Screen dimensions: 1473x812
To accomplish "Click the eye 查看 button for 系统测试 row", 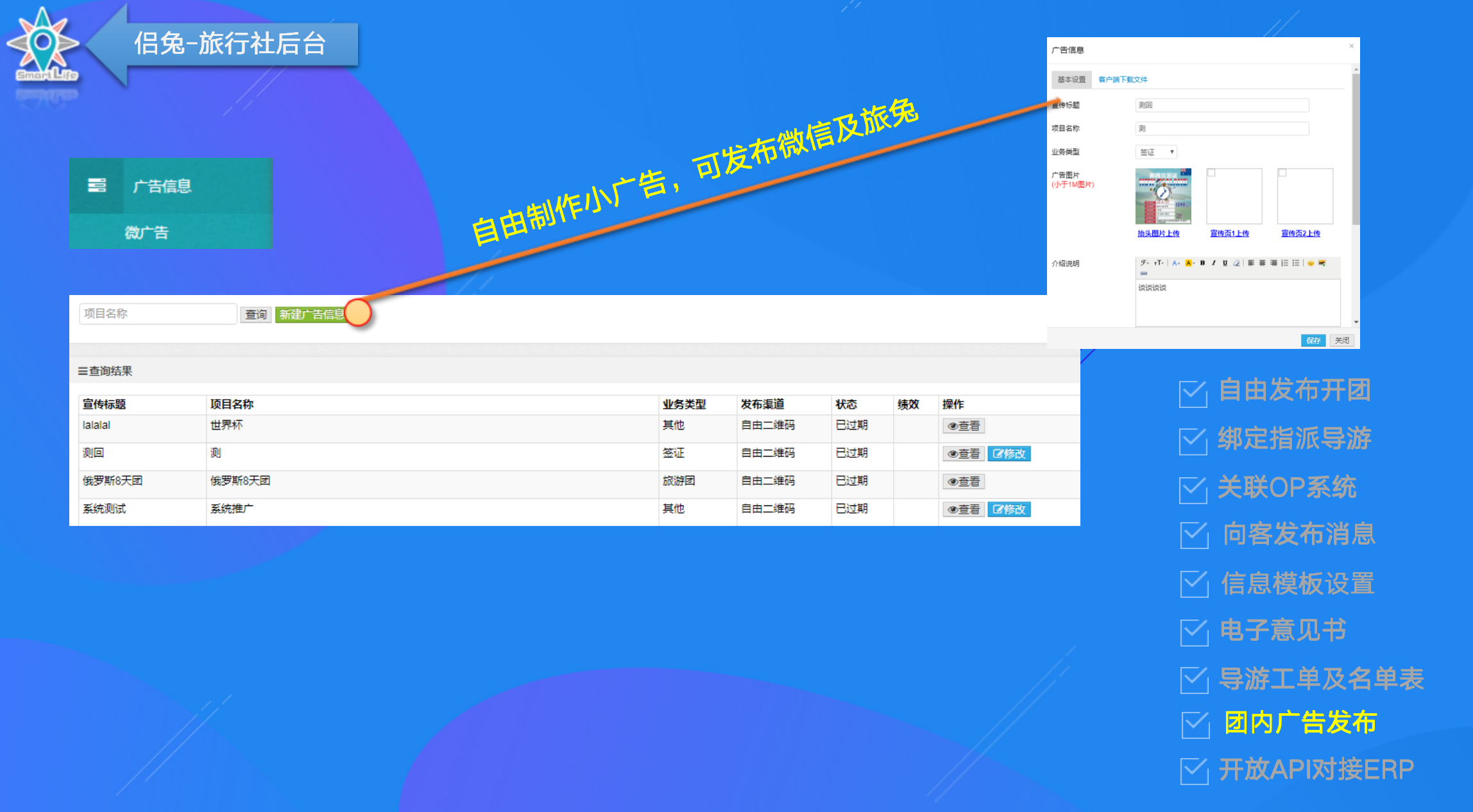I will [x=964, y=509].
